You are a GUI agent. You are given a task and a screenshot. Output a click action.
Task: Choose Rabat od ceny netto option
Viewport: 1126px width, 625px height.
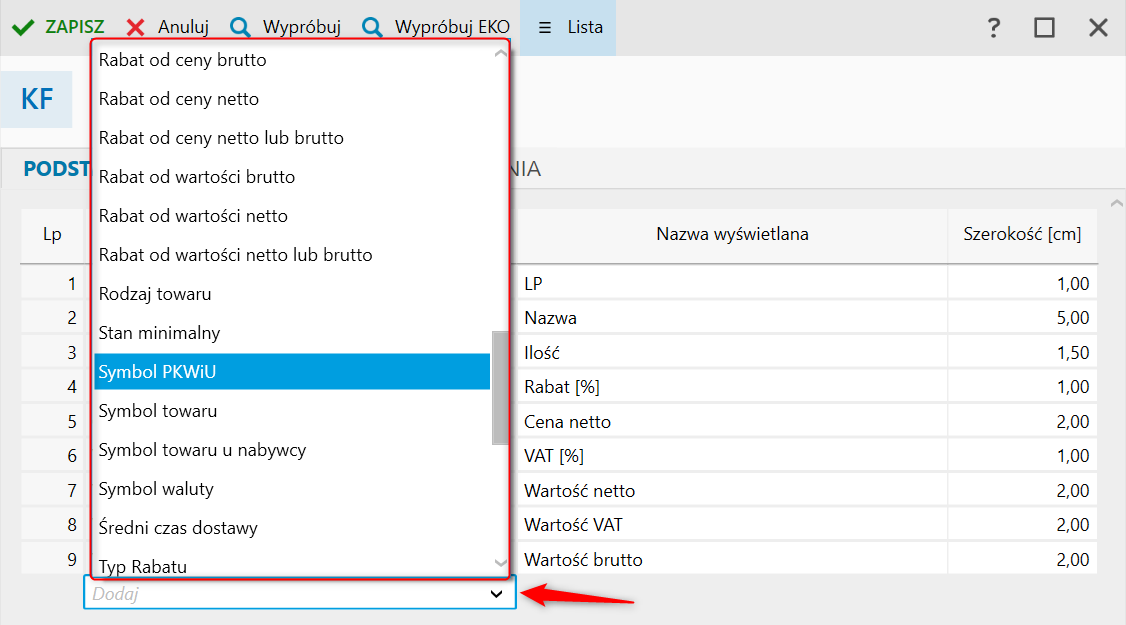179,99
